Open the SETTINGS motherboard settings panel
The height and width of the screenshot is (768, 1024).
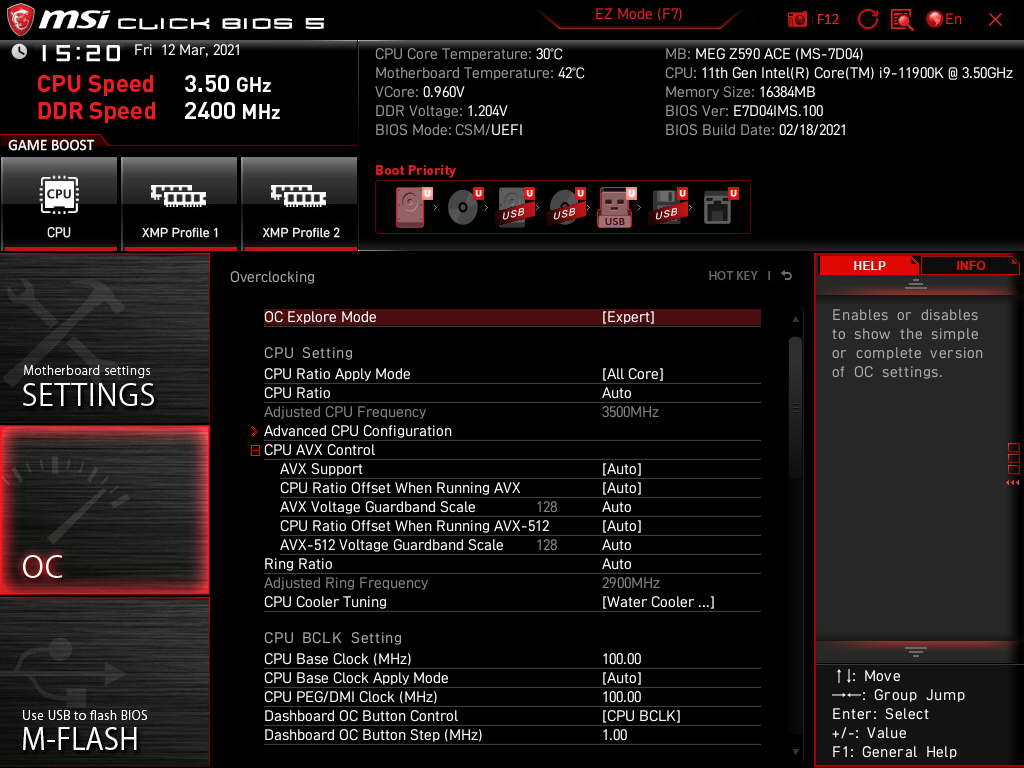tap(104, 338)
